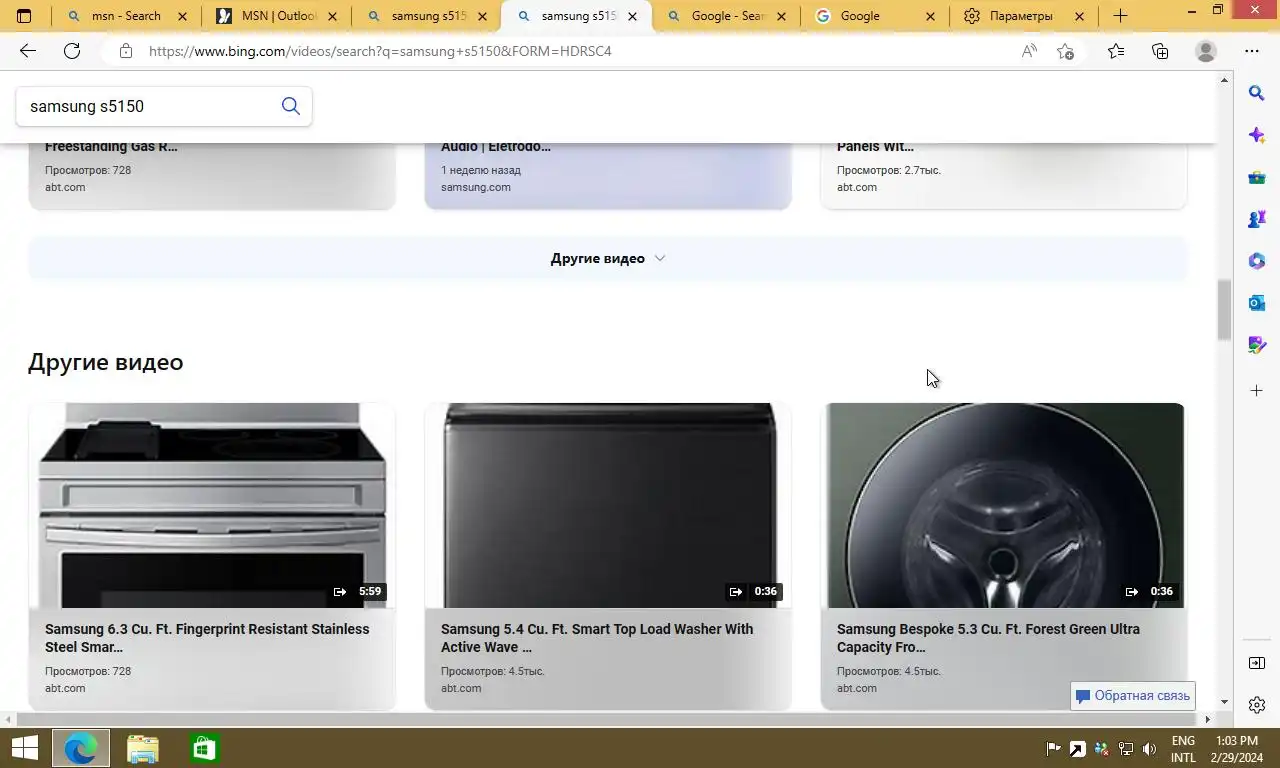The height and width of the screenshot is (768, 1280).
Task: Add page to favorites star icon
Action: point(1066,51)
